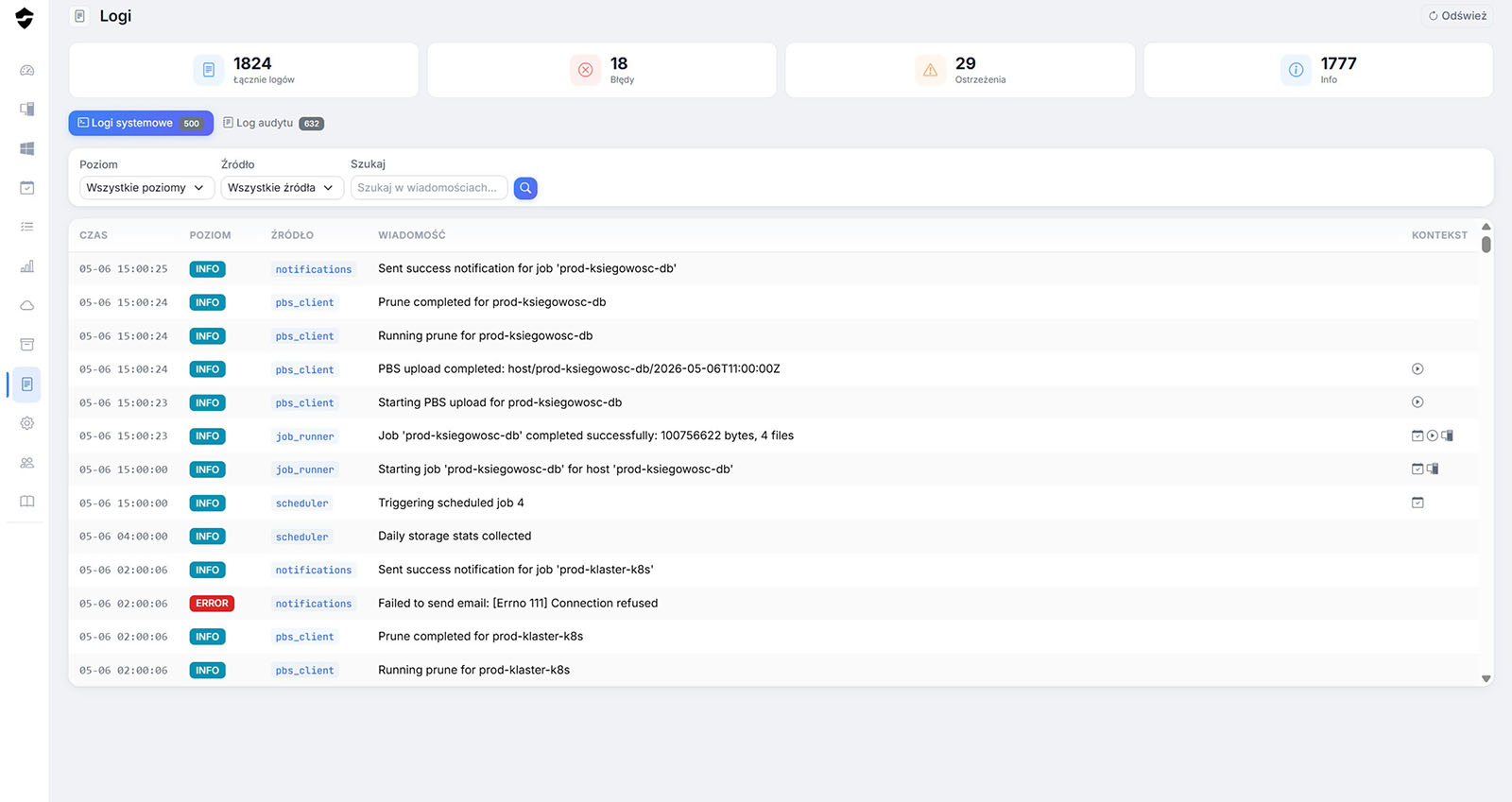
Task: Click the 'notifications' source on the ERROR row
Action: click(314, 604)
